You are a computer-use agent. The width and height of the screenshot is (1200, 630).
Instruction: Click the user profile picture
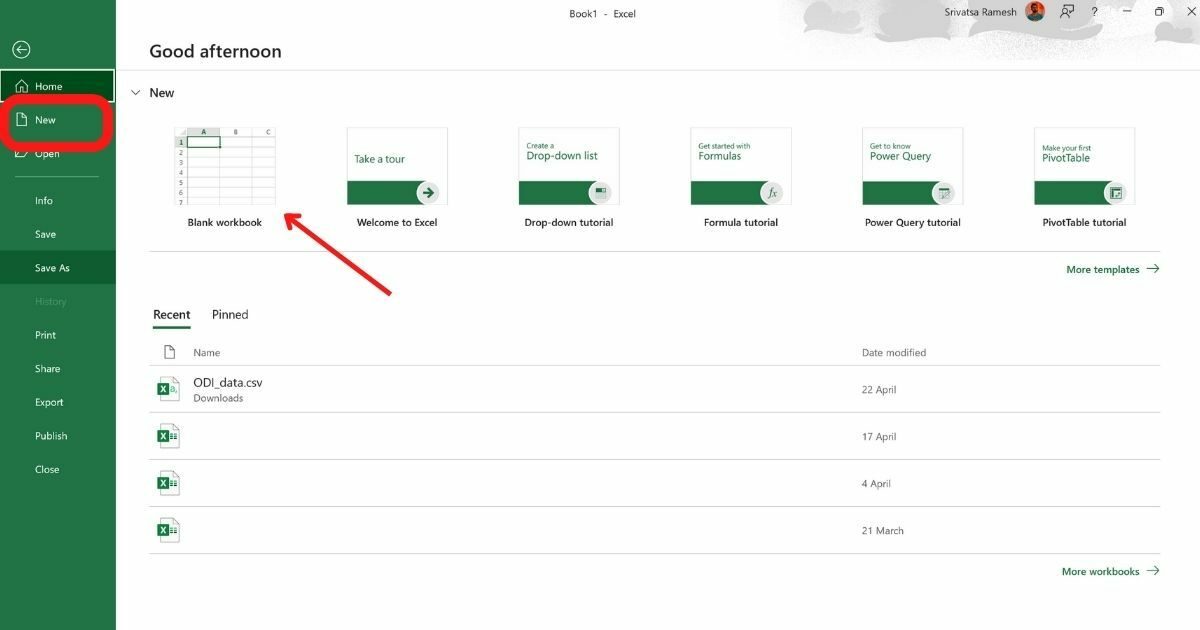point(1036,12)
